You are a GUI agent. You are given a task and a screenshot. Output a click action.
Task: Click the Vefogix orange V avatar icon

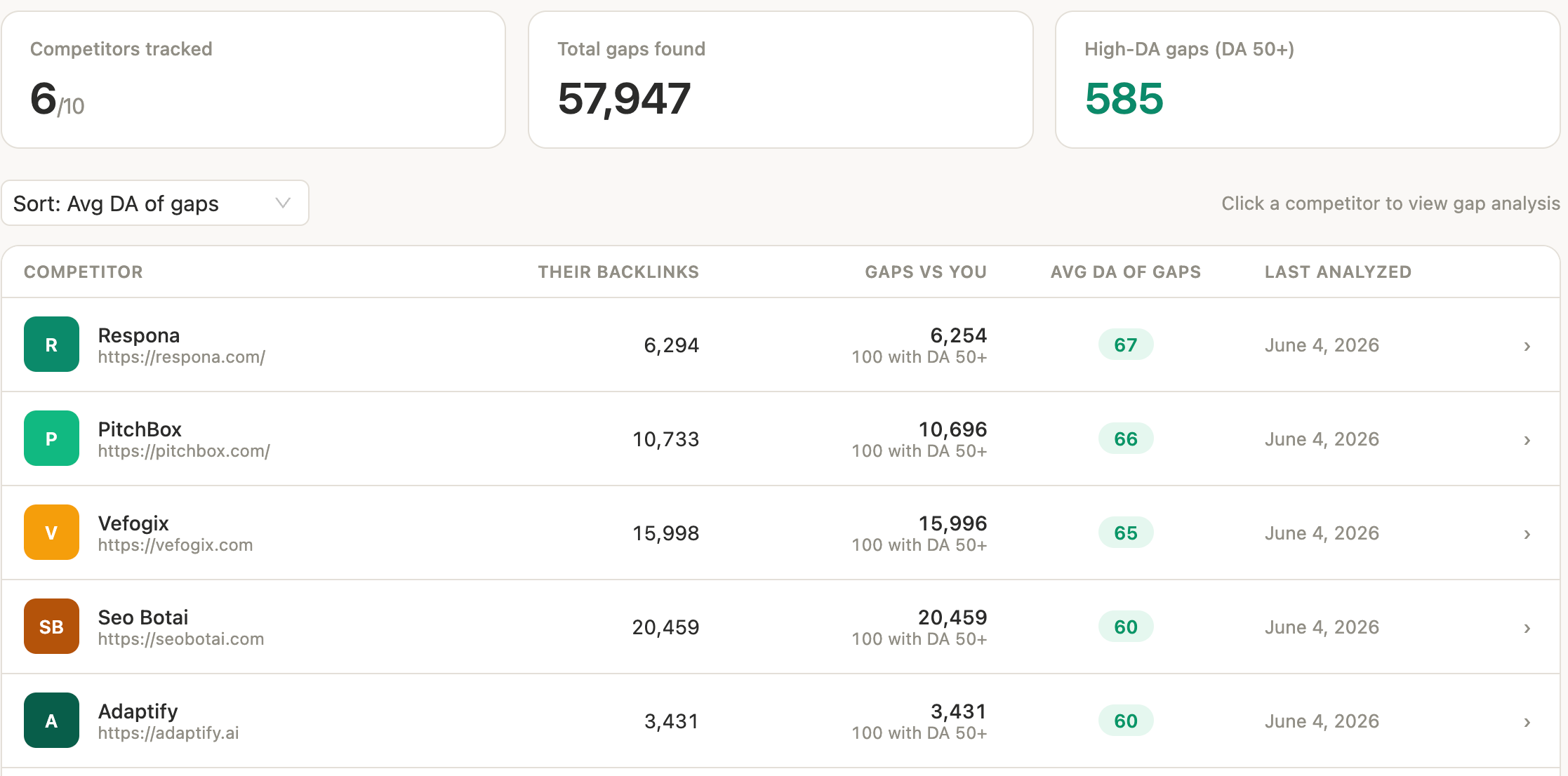51,533
